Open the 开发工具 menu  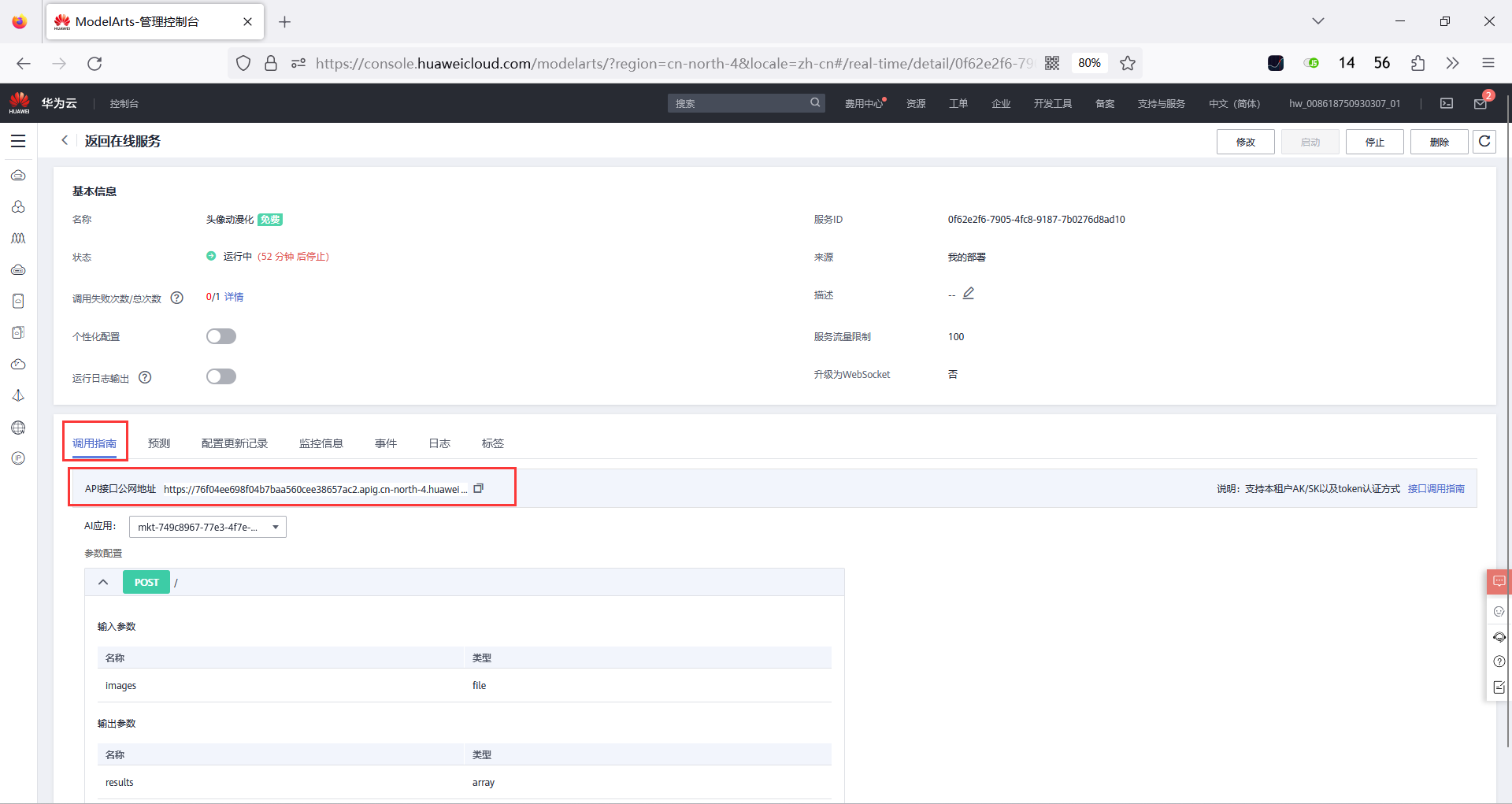coord(1053,103)
